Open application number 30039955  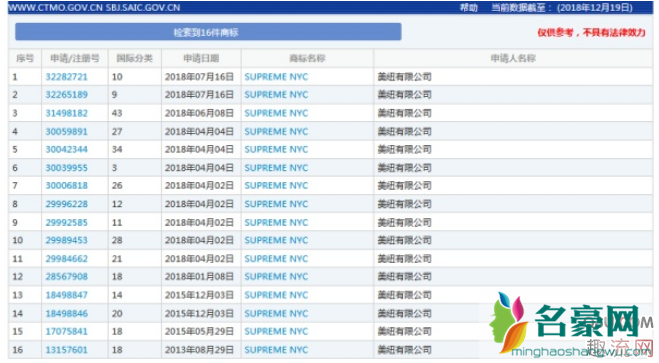pyautogui.click(x=66, y=168)
